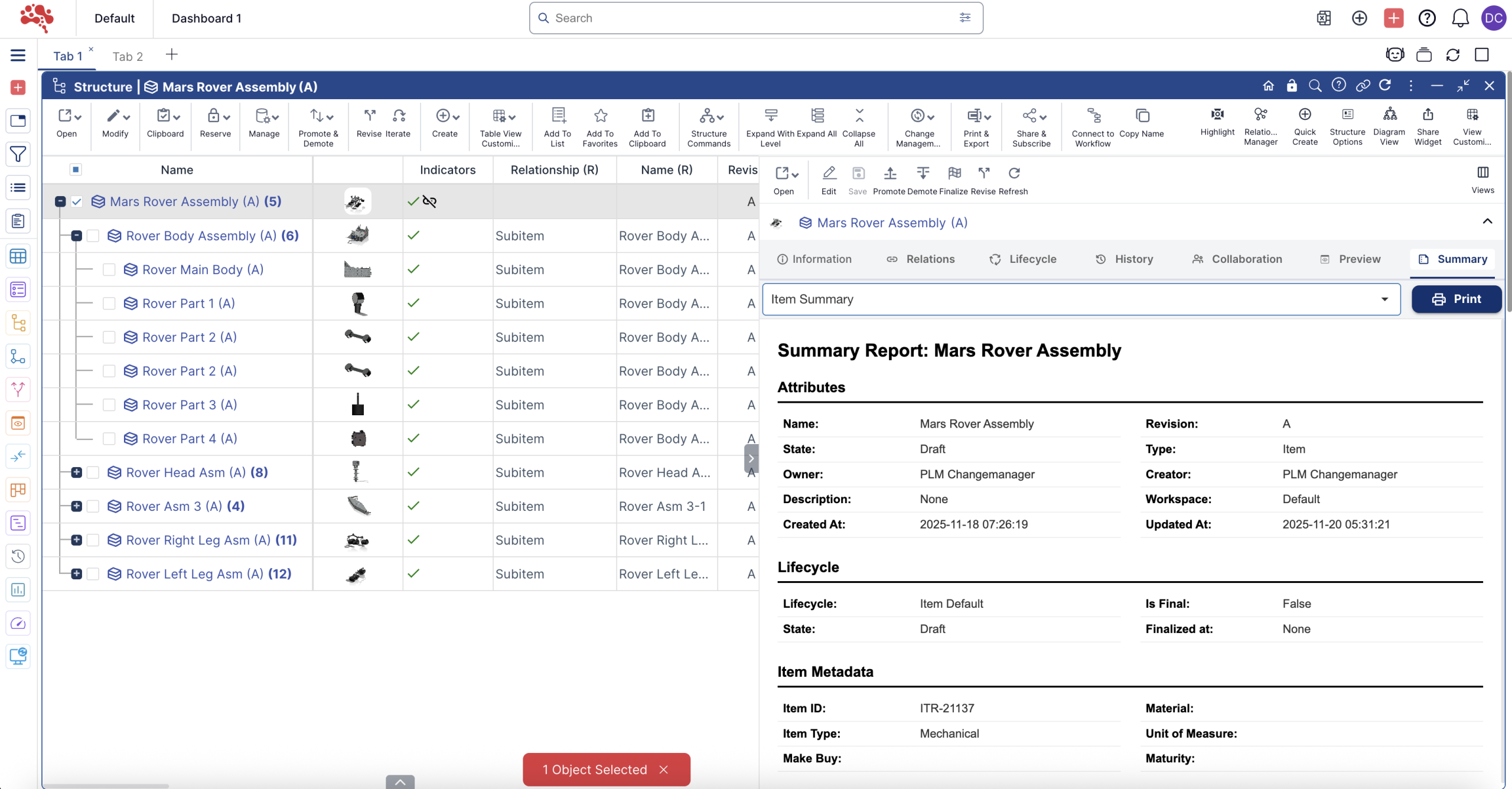Click the Highlight toolbar icon
Image resolution: width=1512 pixels, height=789 pixels.
click(x=1217, y=115)
